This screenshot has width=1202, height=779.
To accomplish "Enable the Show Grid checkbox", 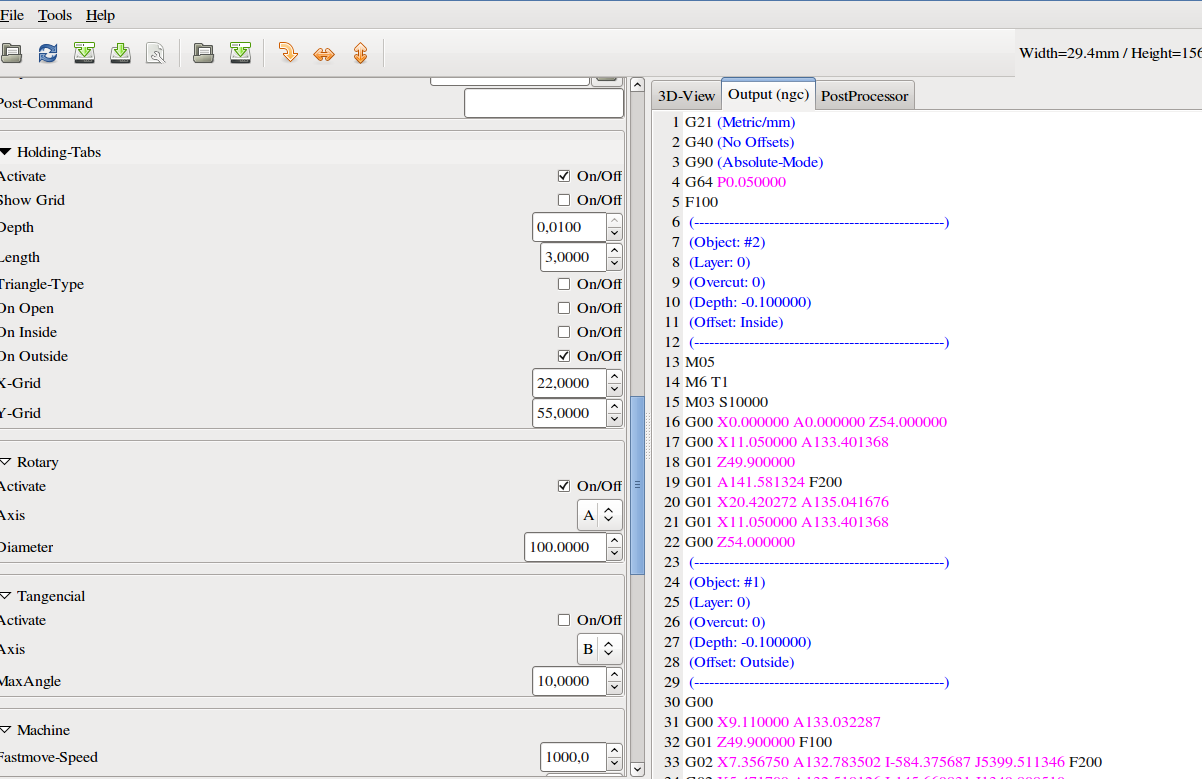I will [564, 200].
